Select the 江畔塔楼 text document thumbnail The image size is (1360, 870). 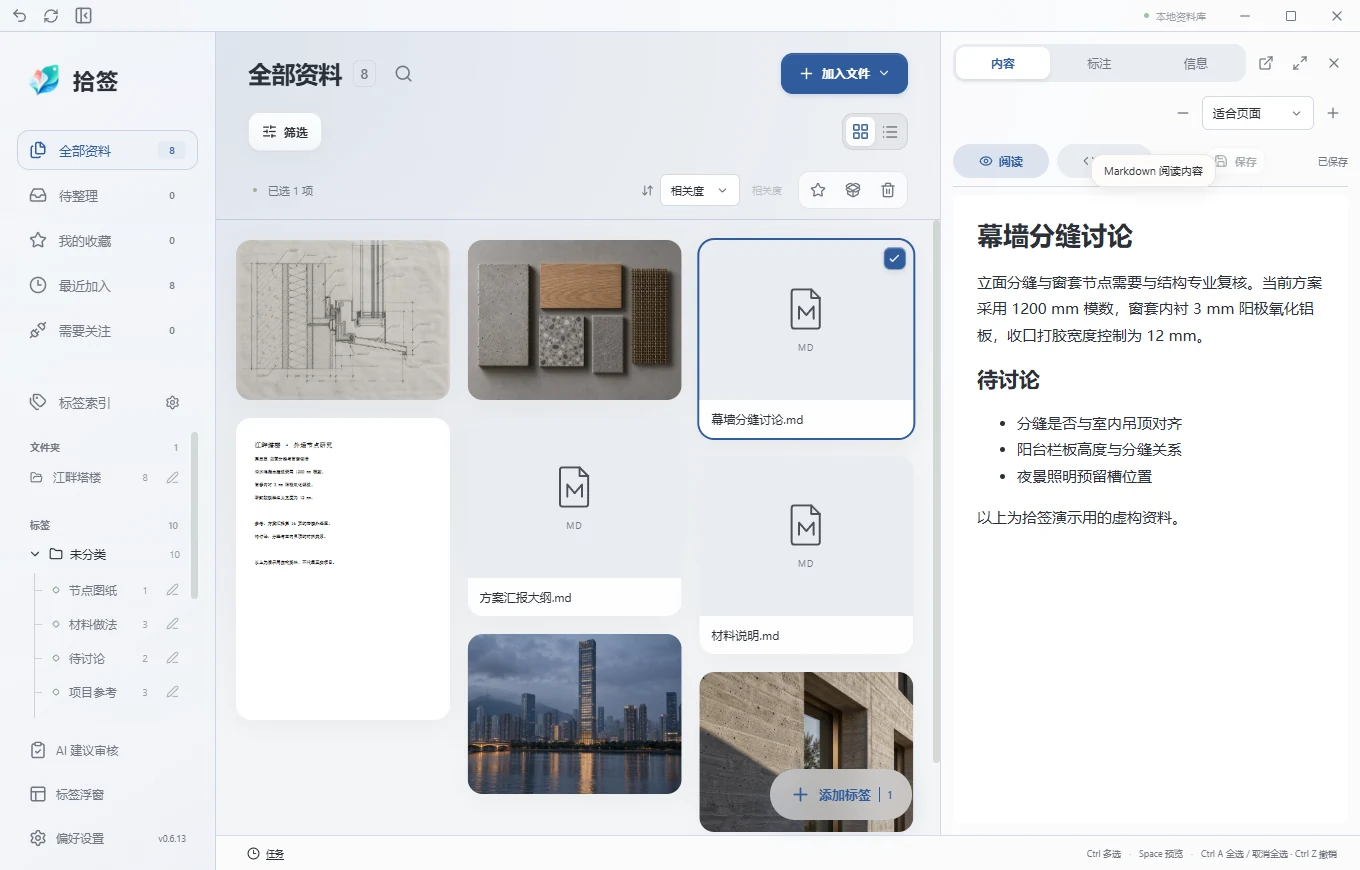(x=343, y=569)
